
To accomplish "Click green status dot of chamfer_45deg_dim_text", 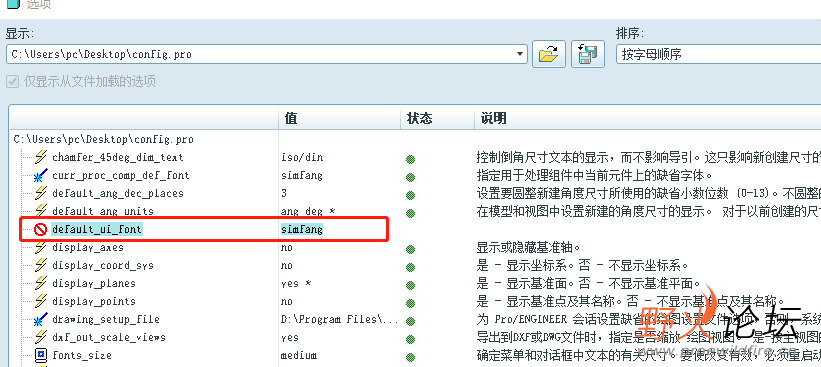I will coord(410,159).
